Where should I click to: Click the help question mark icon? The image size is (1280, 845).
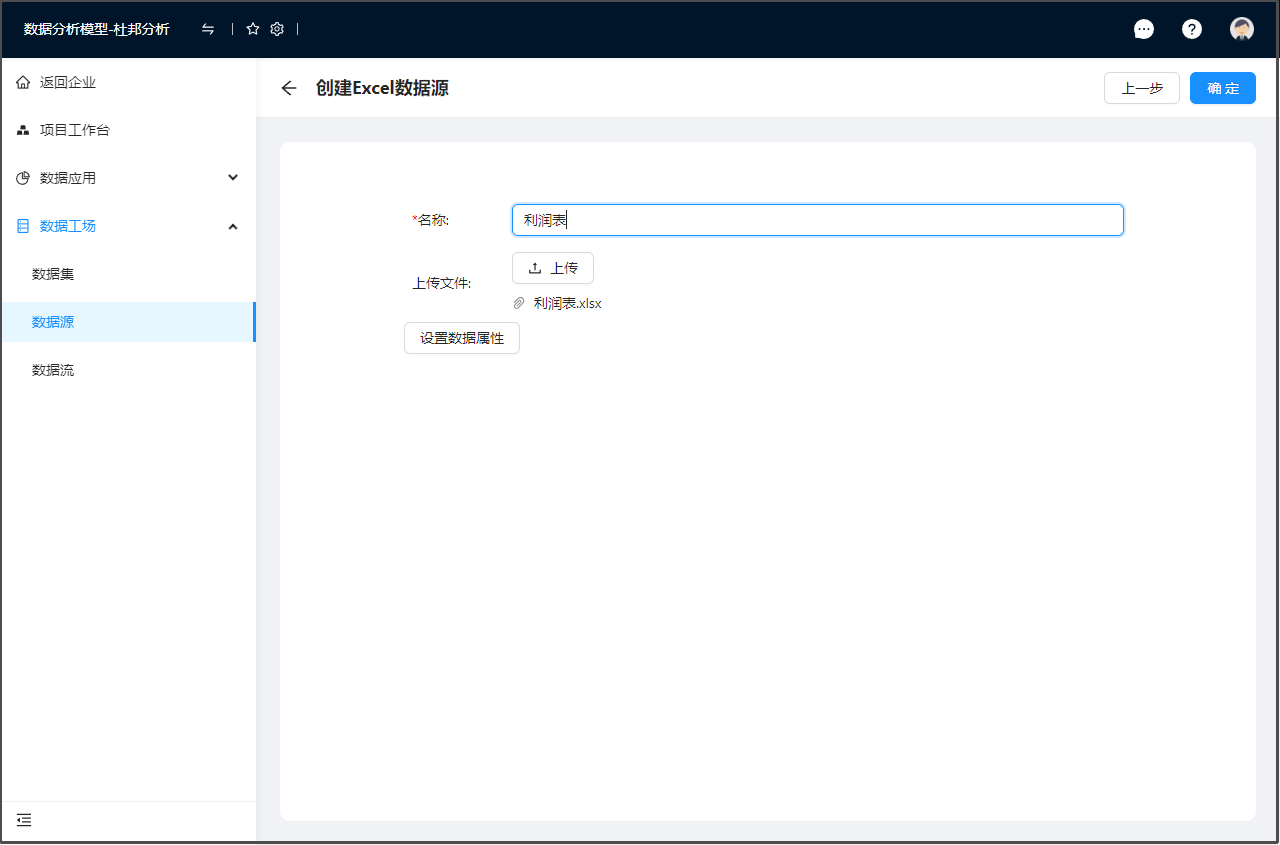click(1192, 29)
